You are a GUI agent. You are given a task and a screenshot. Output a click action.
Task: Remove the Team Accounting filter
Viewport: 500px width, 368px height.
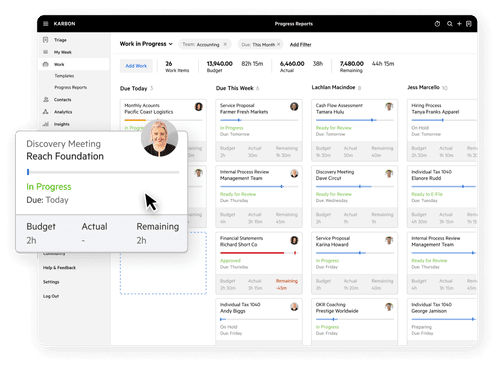(225, 44)
